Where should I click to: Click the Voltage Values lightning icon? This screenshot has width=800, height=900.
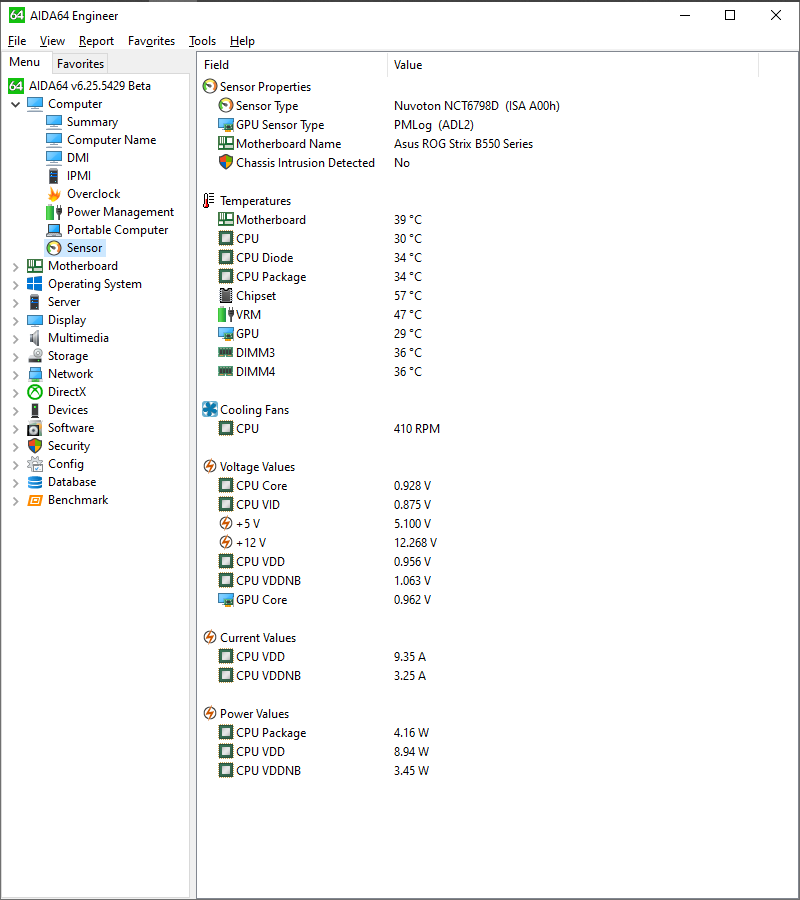click(210, 466)
